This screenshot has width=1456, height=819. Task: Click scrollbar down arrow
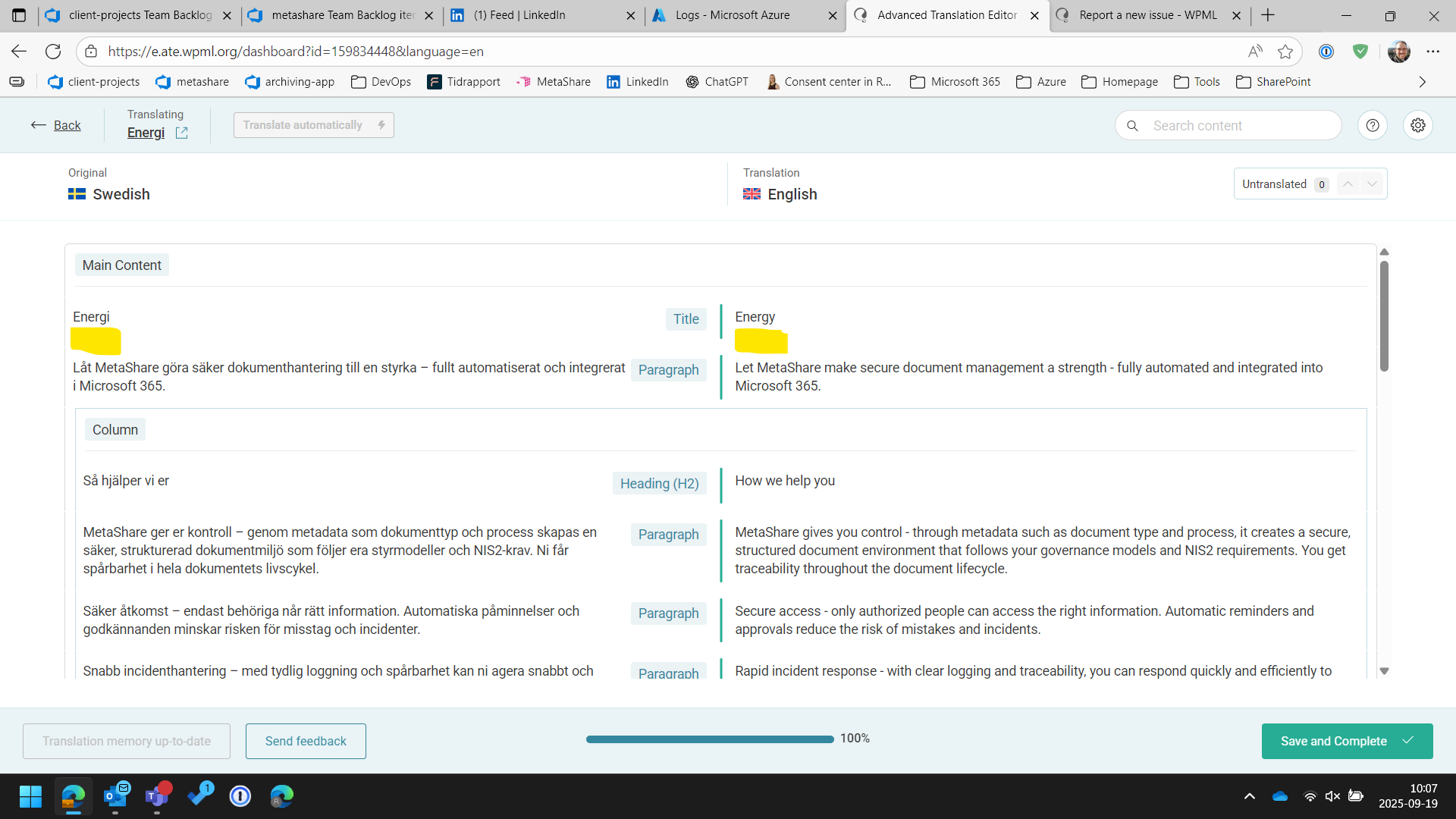click(x=1384, y=671)
